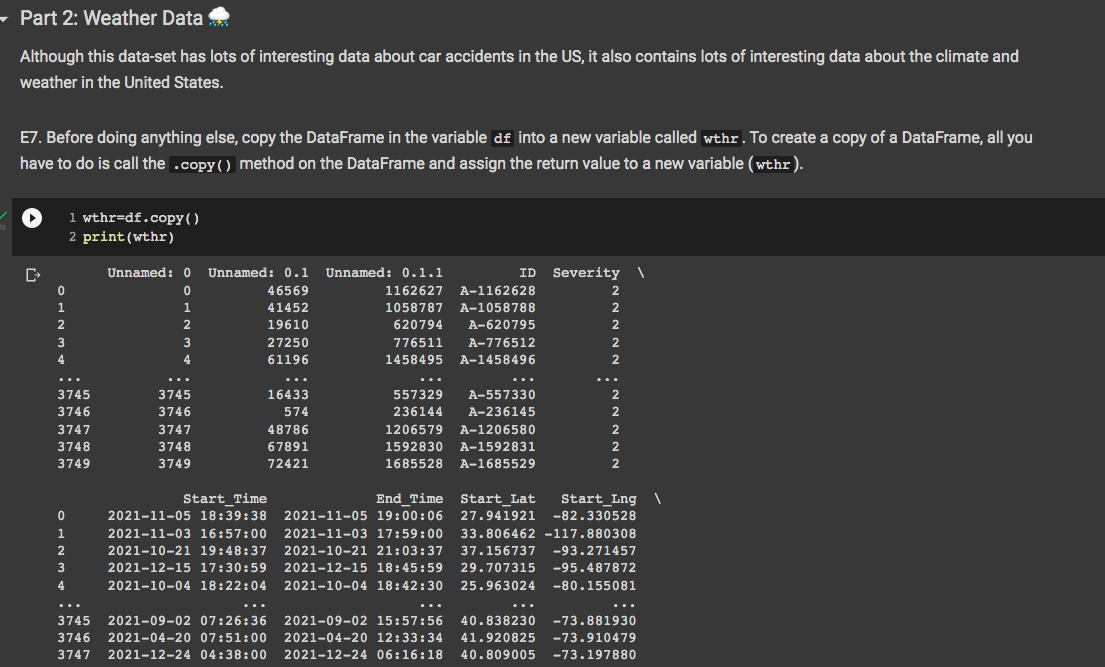
Task: Click the inline code wthr in the paragraph
Action: click(720, 138)
